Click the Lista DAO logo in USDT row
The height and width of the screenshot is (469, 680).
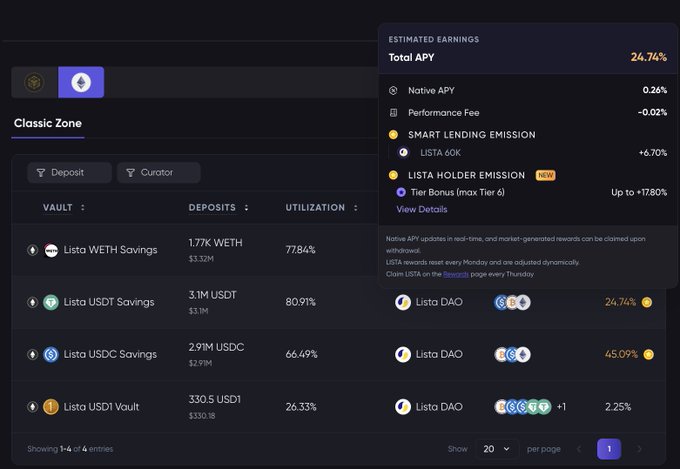click(403, 302)
